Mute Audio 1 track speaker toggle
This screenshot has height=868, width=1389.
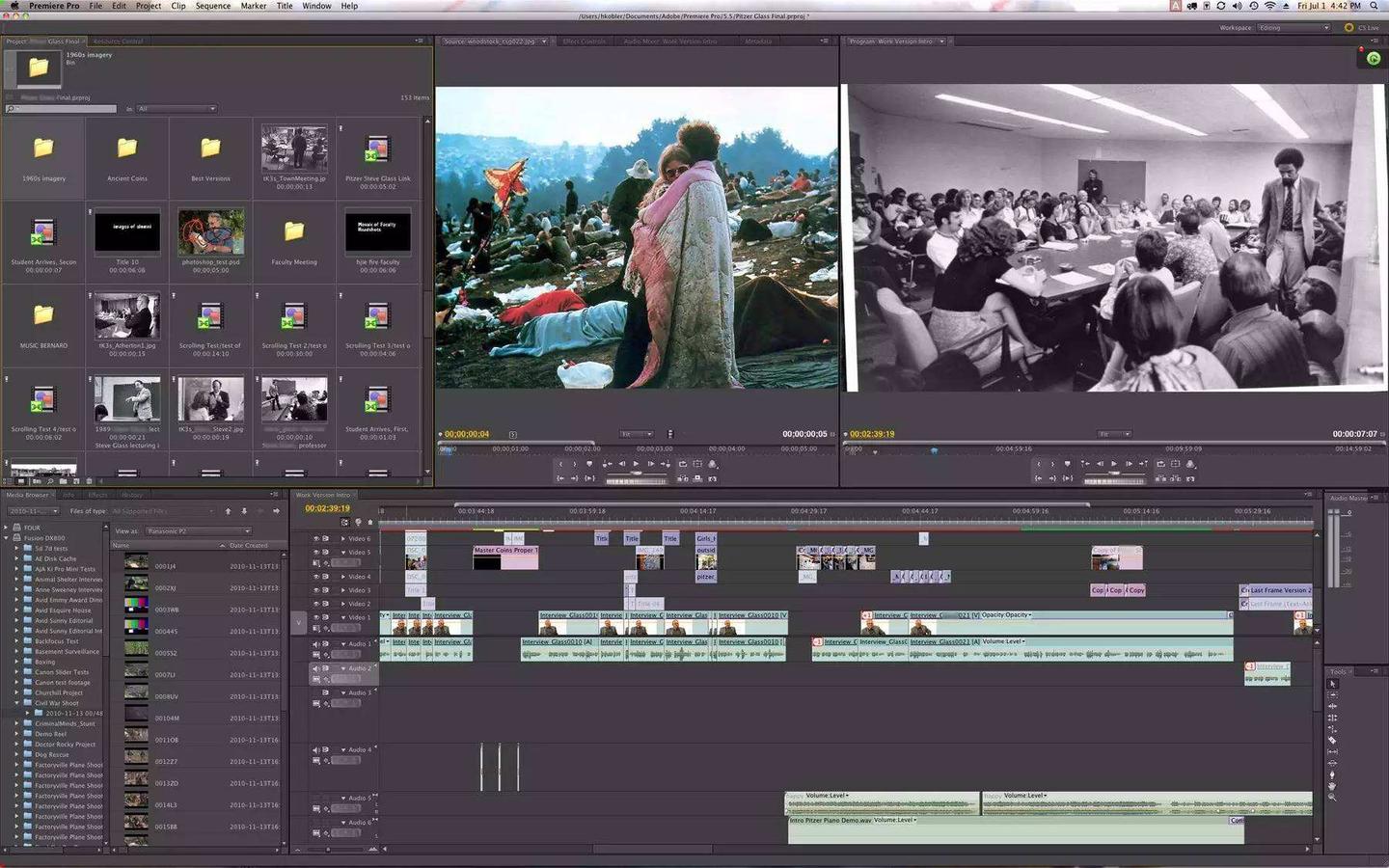point(315,644)
